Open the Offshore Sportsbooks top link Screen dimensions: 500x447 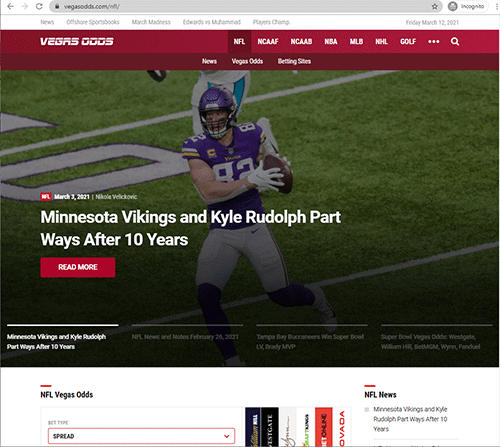[x=93, y=22]
